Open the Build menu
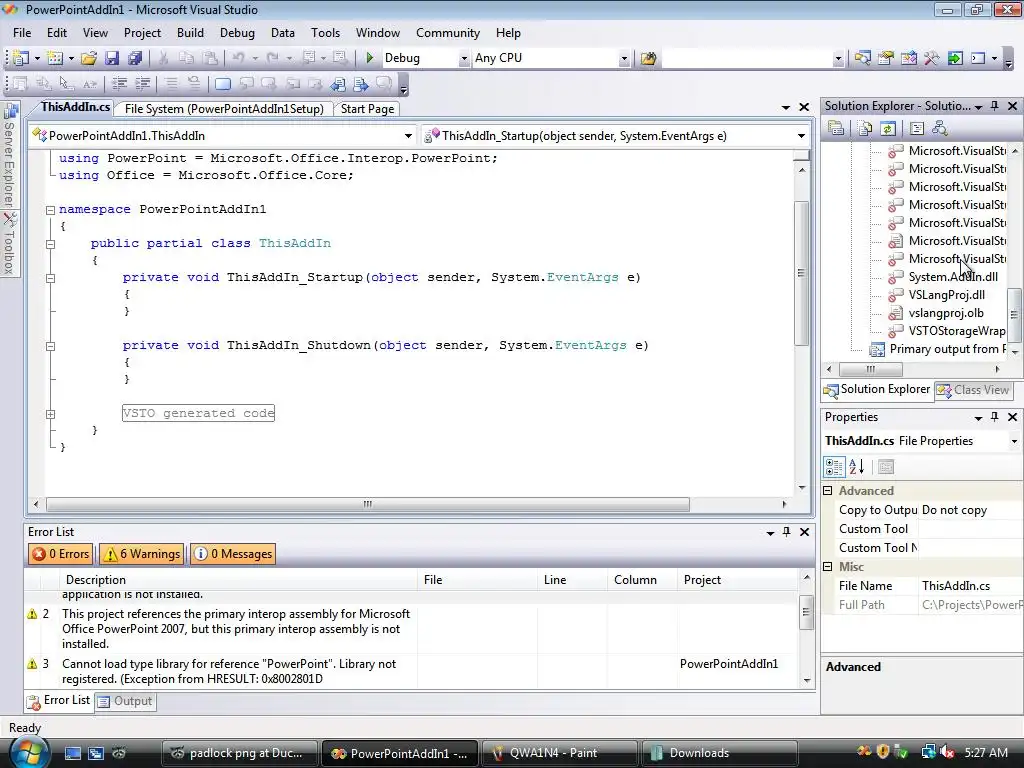This screenshot has height=768, width=1024. (190, 33)
